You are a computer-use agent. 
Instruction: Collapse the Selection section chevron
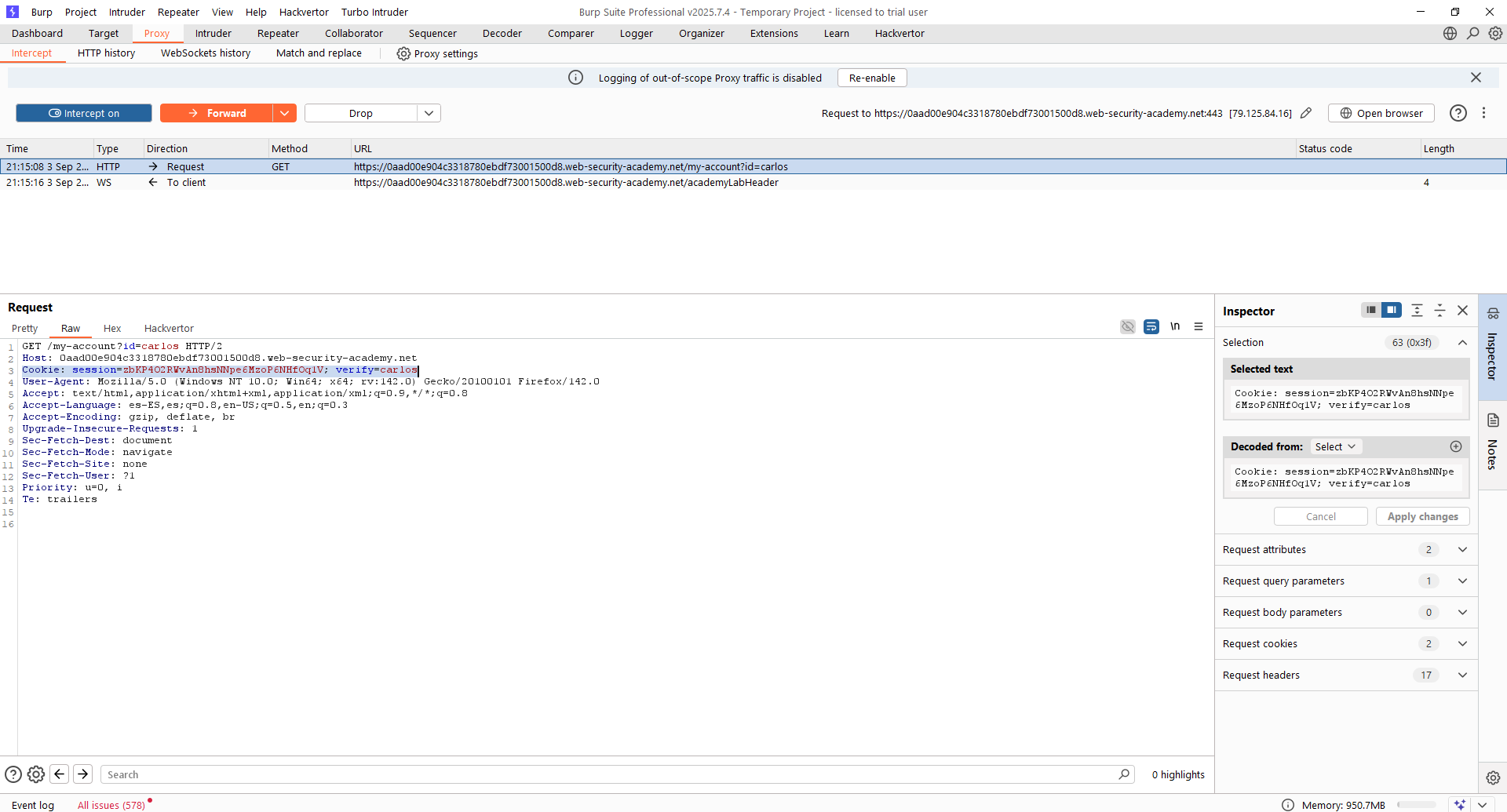[x=1462, y=342]
